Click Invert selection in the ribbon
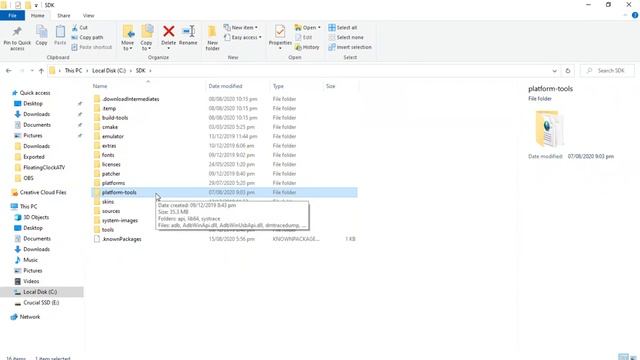The width and height of the screenshot is (640, 360). tap(350, 47)
